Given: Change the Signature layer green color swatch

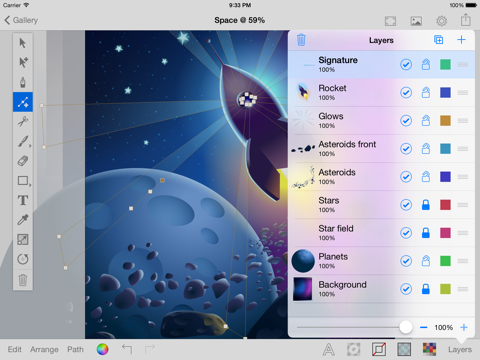Looking at the screenshot, I should pos(445,64).
